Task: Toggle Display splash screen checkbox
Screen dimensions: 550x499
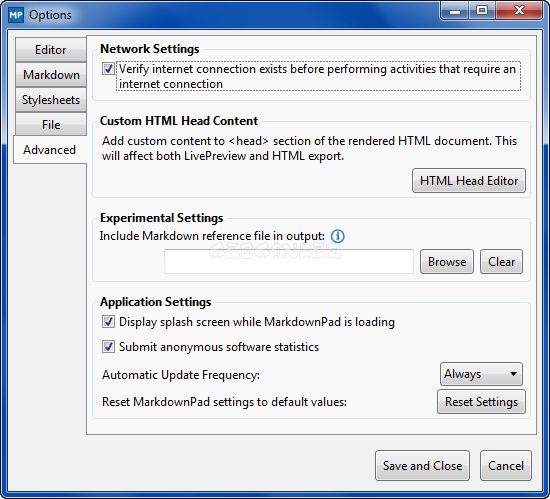Action: [x=108, y=322]
